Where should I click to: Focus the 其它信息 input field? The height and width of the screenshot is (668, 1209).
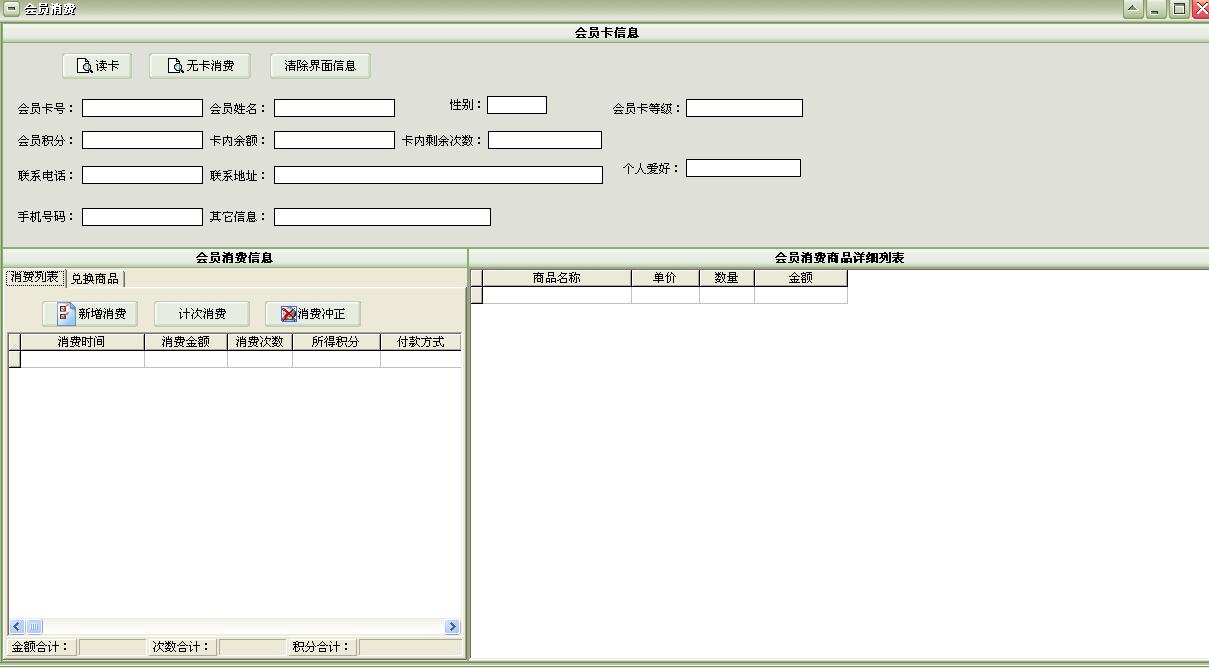point(382,217)
